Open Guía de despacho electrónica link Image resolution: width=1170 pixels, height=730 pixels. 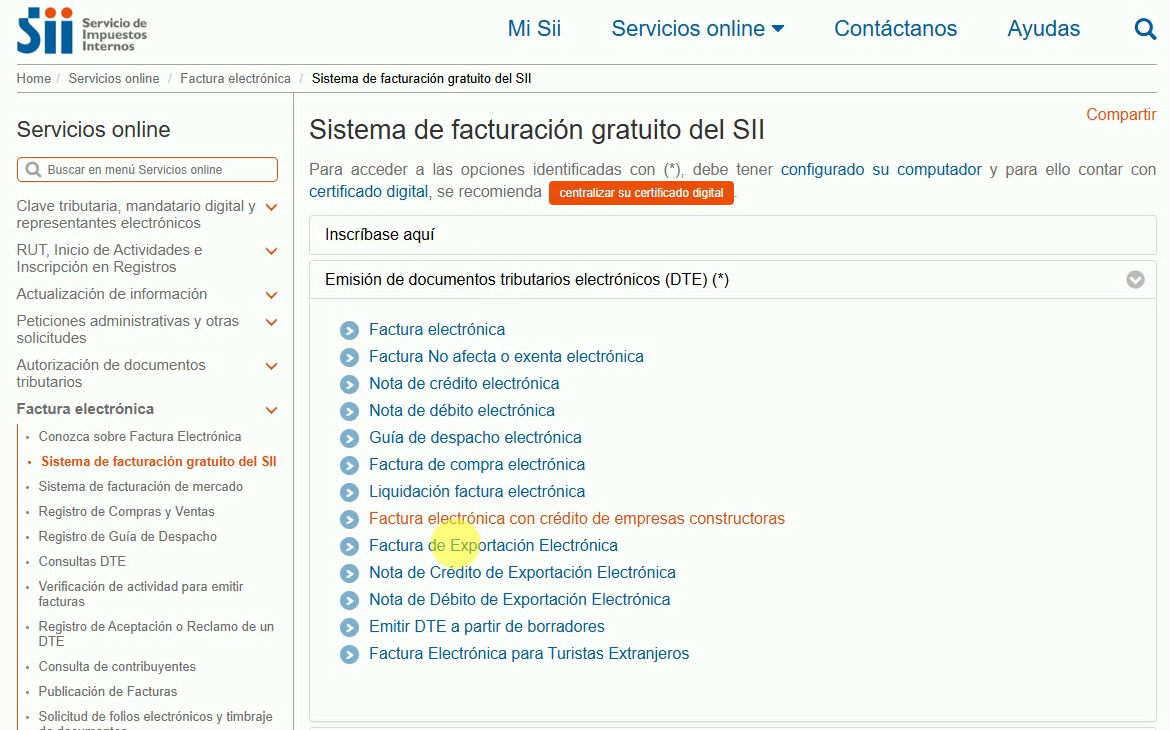pyautogui.click(x=475, y=437)
